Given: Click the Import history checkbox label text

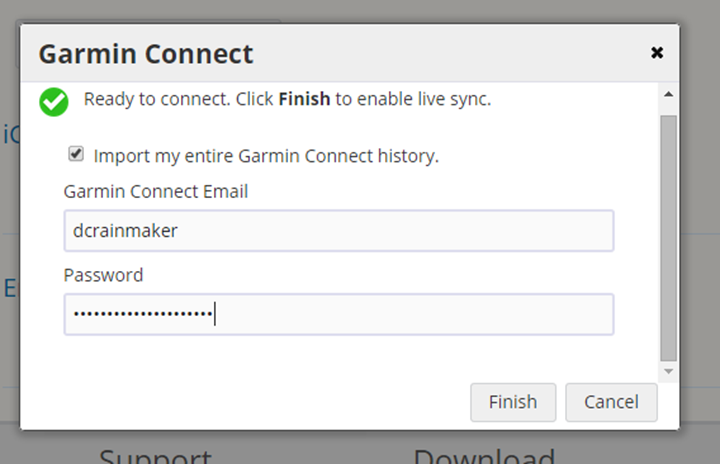Looking at the screenshot, I should [x=266, y=156].
